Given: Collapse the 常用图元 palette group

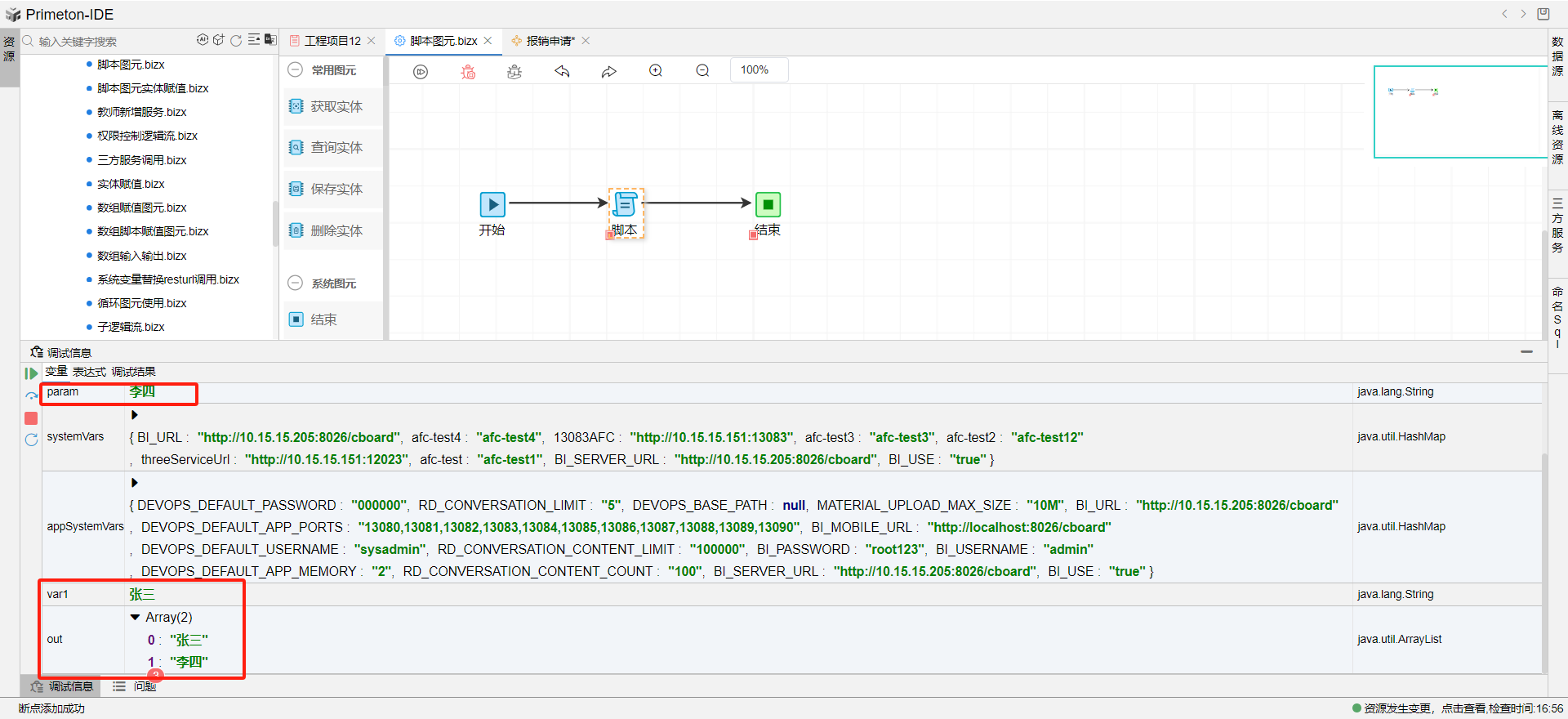Looking at the screenshot, I should coord(296,70).
